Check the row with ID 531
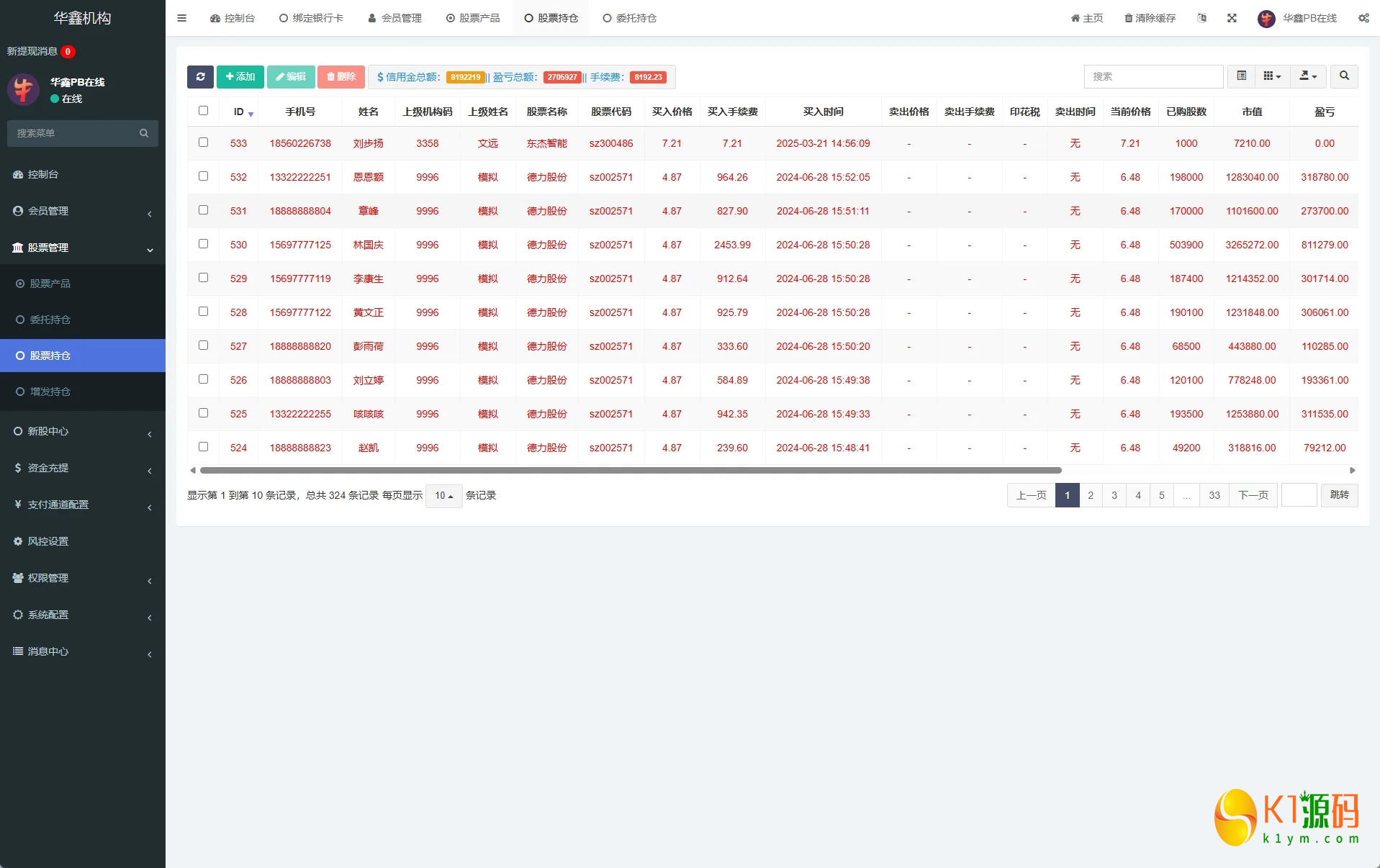Image resolution: width=1380 pixels, height=868 pixels. pyautogui.click(x=203, y=210)
